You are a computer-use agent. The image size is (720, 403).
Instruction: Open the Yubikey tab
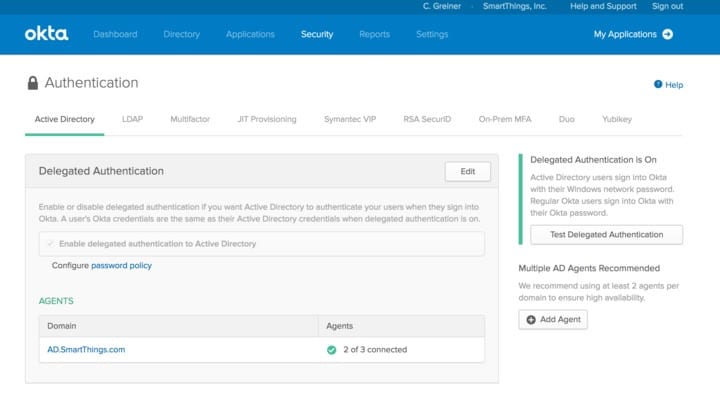coord(617,119)
